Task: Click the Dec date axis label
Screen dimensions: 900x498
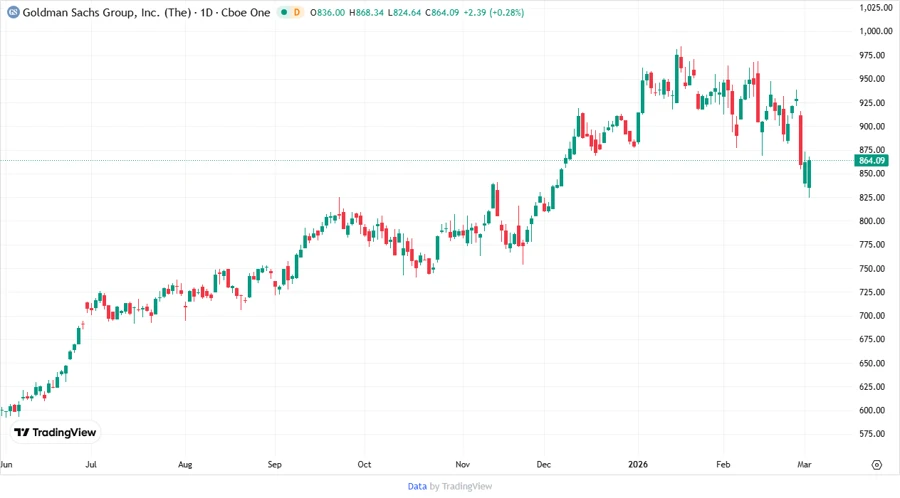Action: click(x=544, y=464)
